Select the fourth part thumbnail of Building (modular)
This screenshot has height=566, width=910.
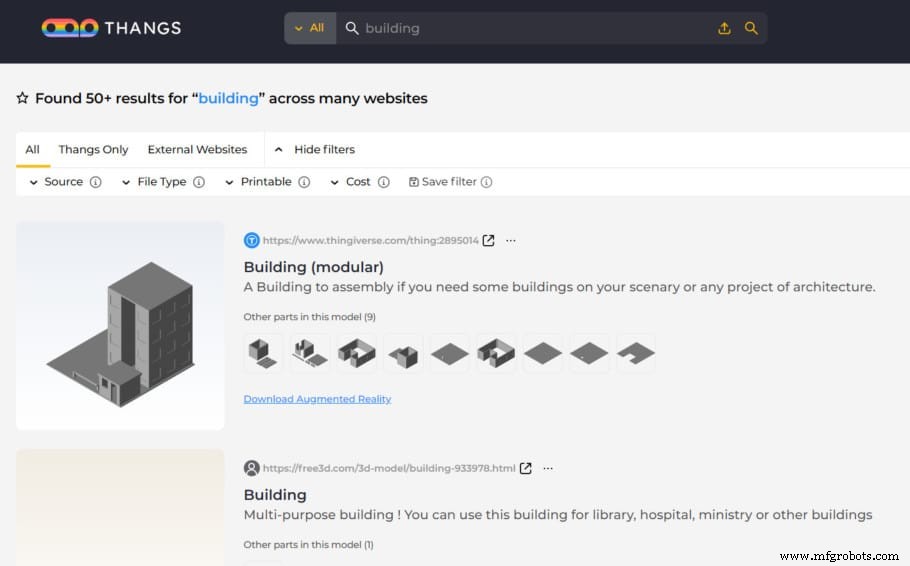[403, 353]
